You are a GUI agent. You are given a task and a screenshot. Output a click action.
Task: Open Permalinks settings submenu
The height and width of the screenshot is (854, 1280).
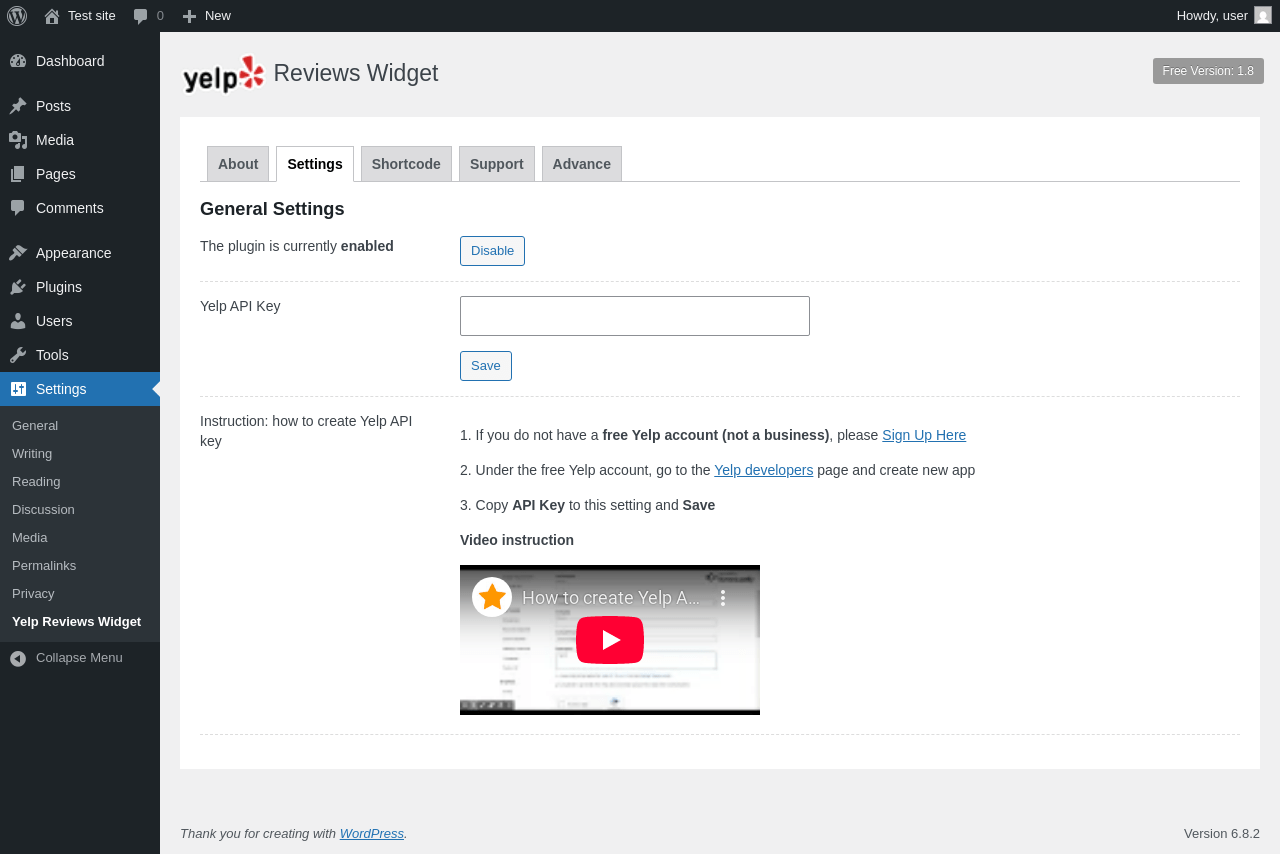click(44, 565)
